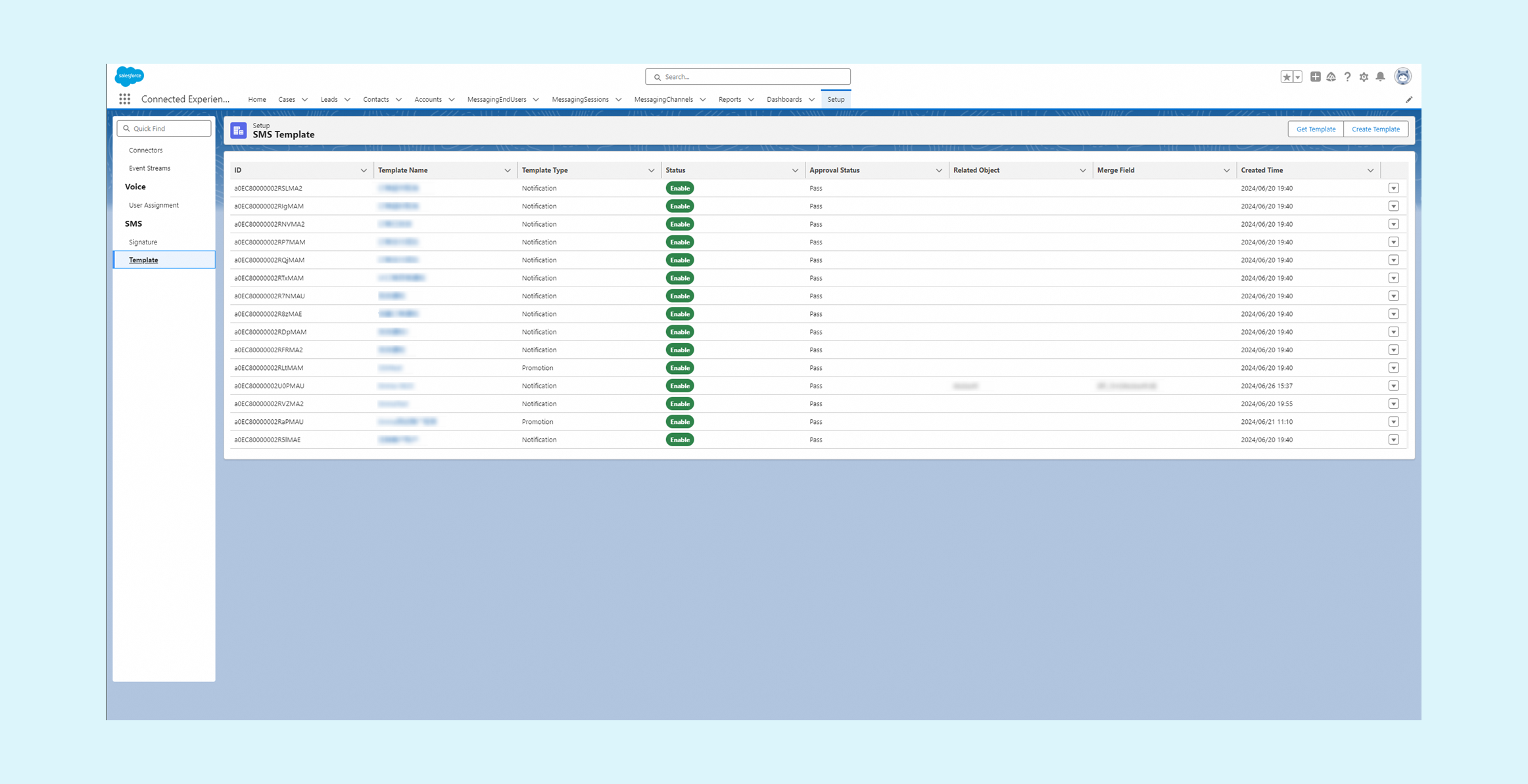
Task: Click the Get Template button
Action: 1316,129
